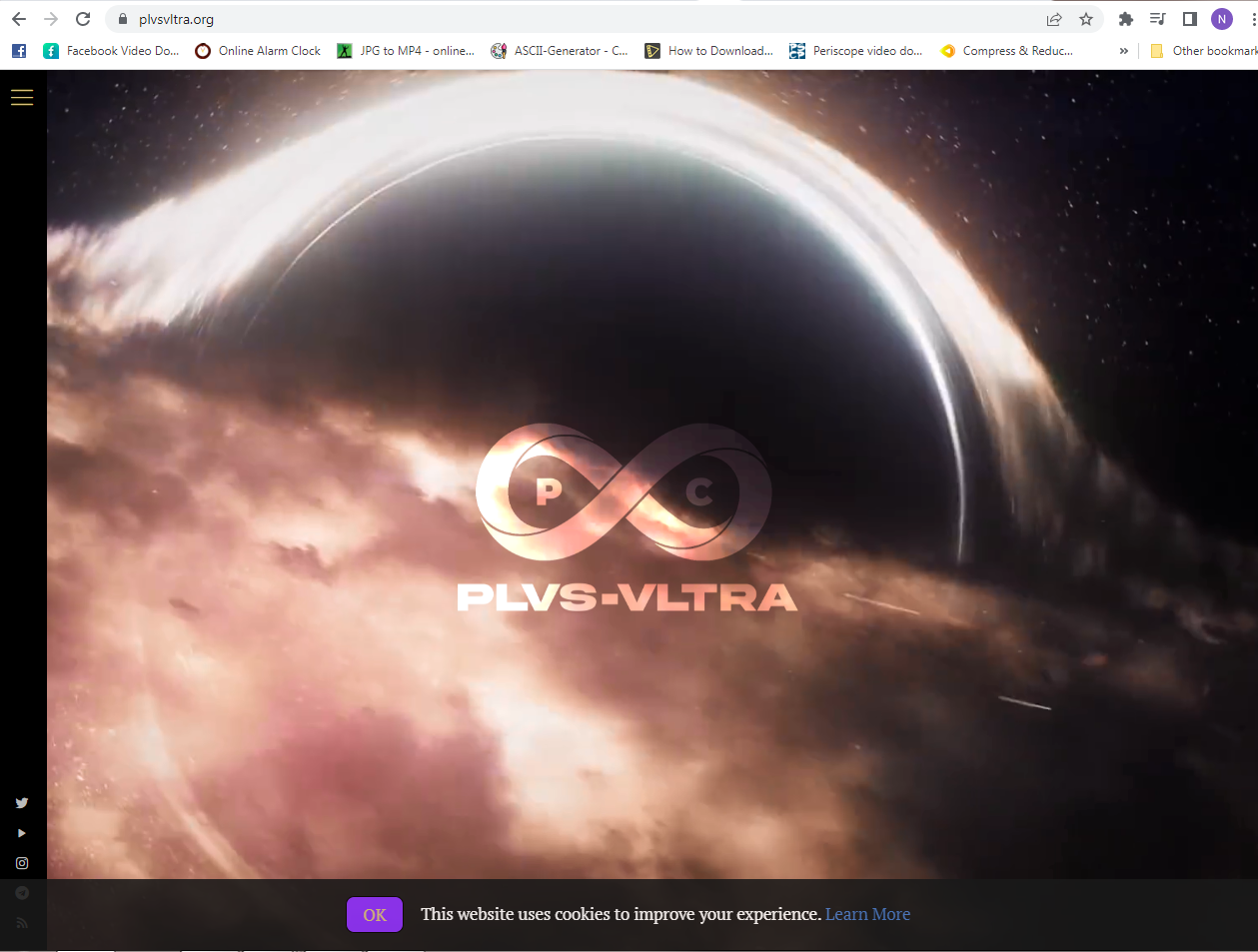Open the Facebook bookmark icon

[19, 51]
